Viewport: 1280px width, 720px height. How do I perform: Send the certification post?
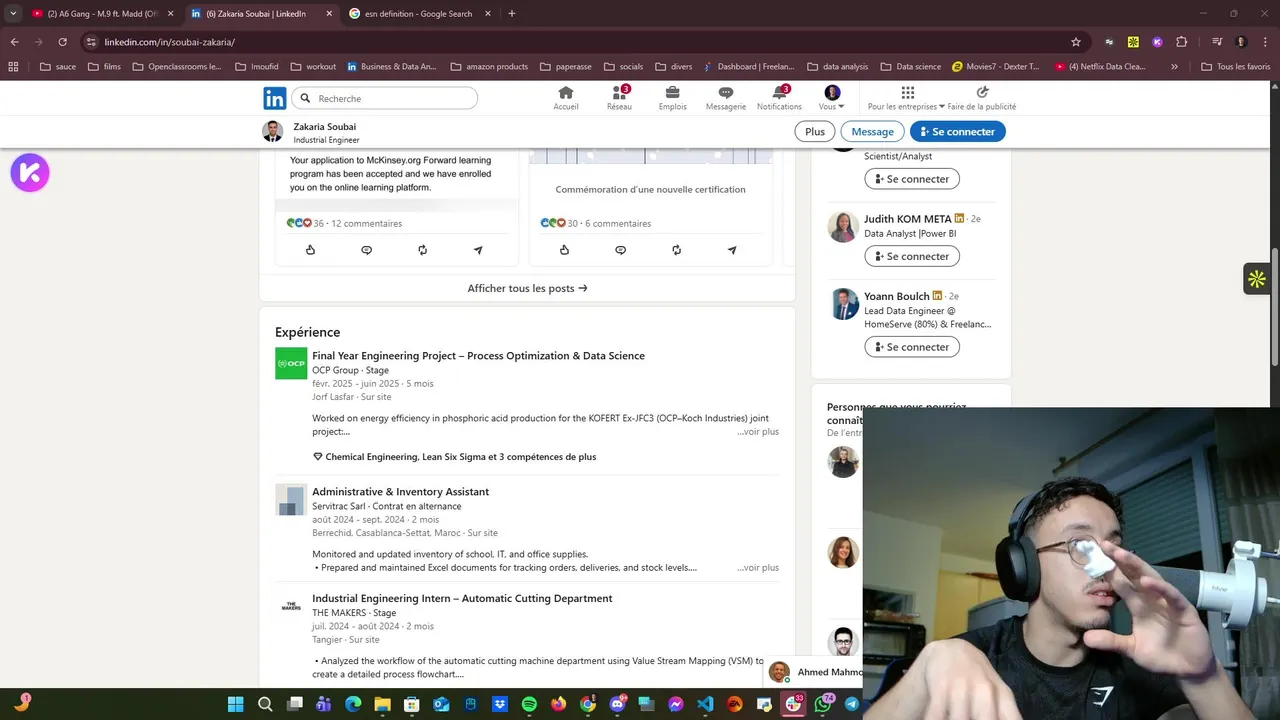coord(732,250)
